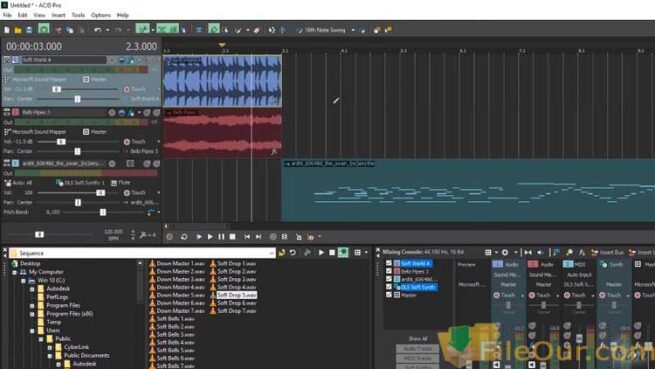Collapse the Win 10 (C:) drive node
The image size is (655, 369).
[23, 280]
